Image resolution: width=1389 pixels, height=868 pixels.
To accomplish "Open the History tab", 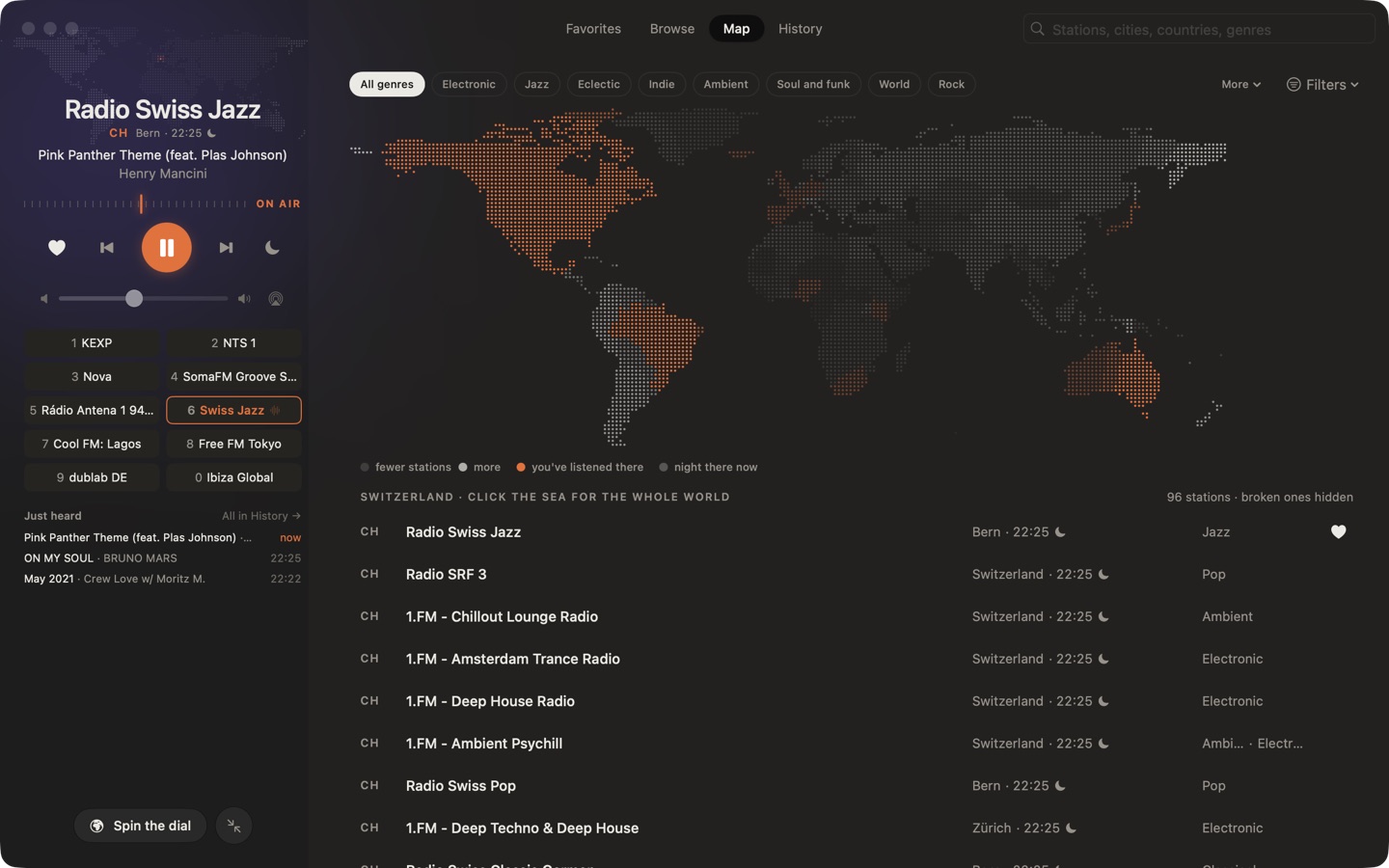I will point(801,29).
